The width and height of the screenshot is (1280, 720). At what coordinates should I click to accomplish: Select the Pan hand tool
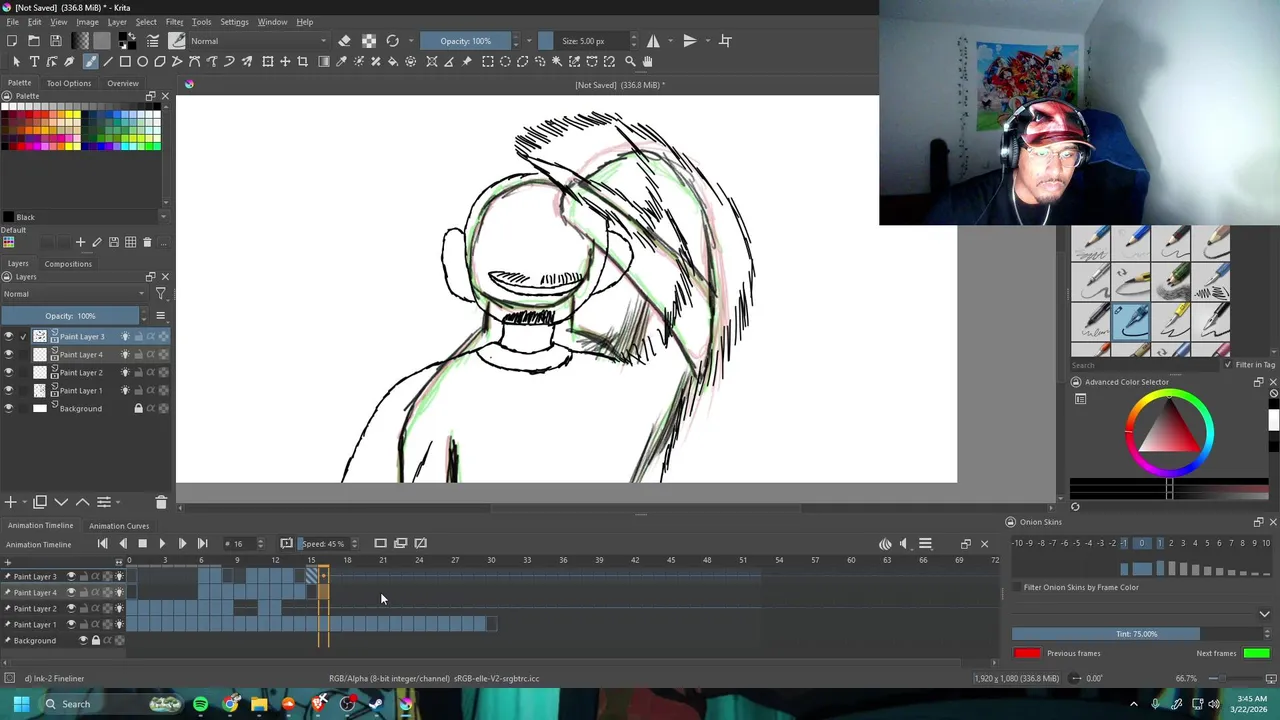647,61
